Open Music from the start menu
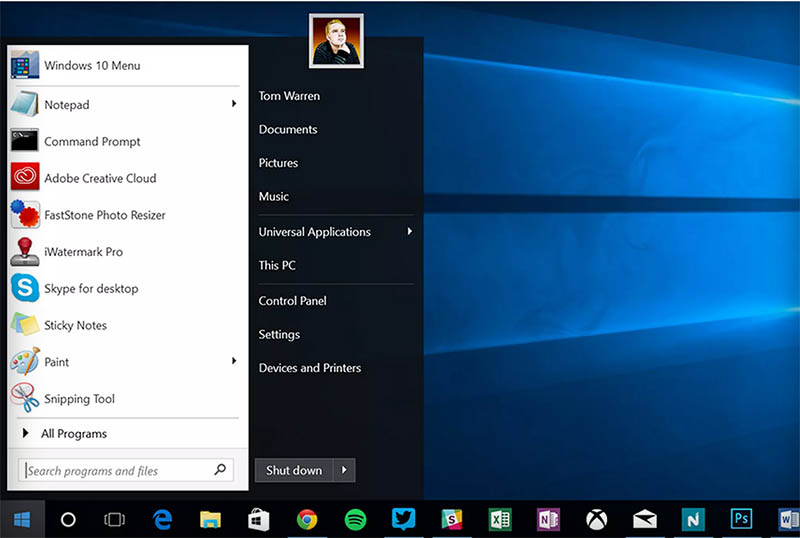The image size is (800, 538). (273, 197)
